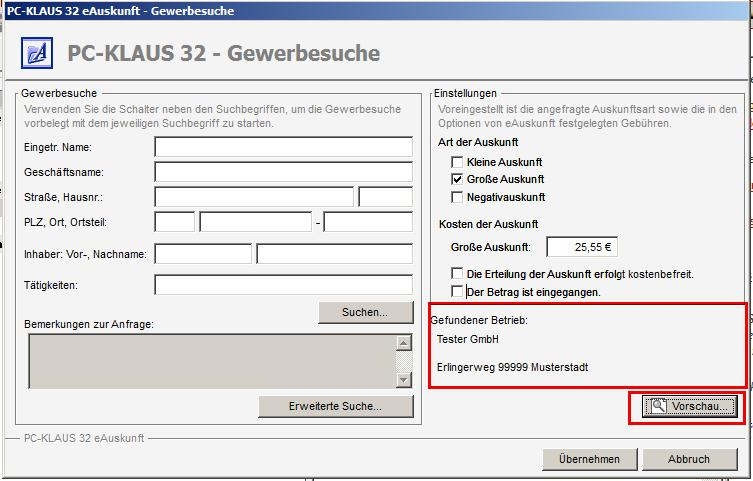Focus the Tätigkeiten input field
The image size is (753, 481).
[283, 285]
